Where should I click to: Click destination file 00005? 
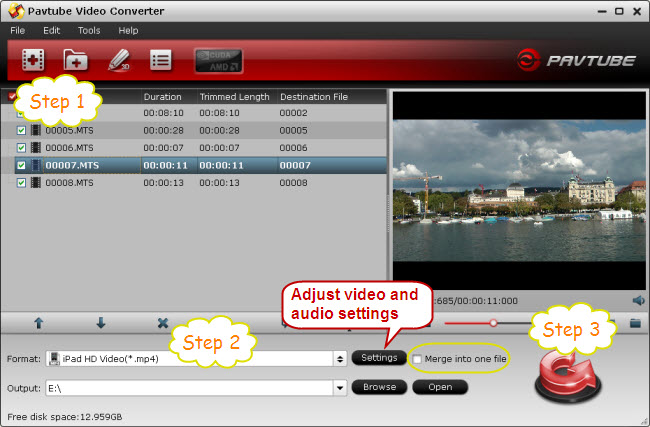coord(293,131)
